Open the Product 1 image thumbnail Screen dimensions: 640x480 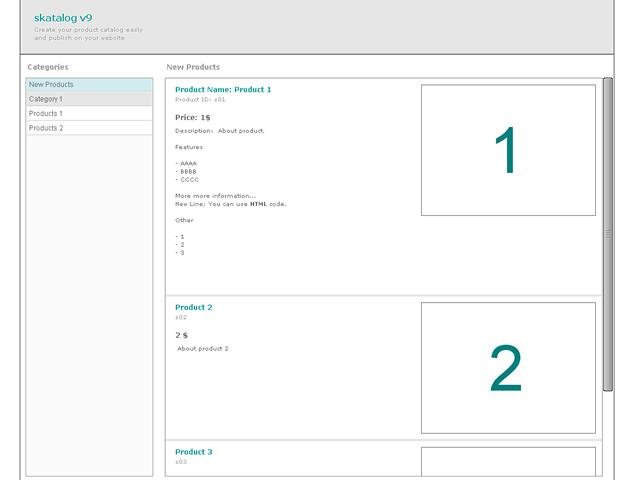(508, 150)
